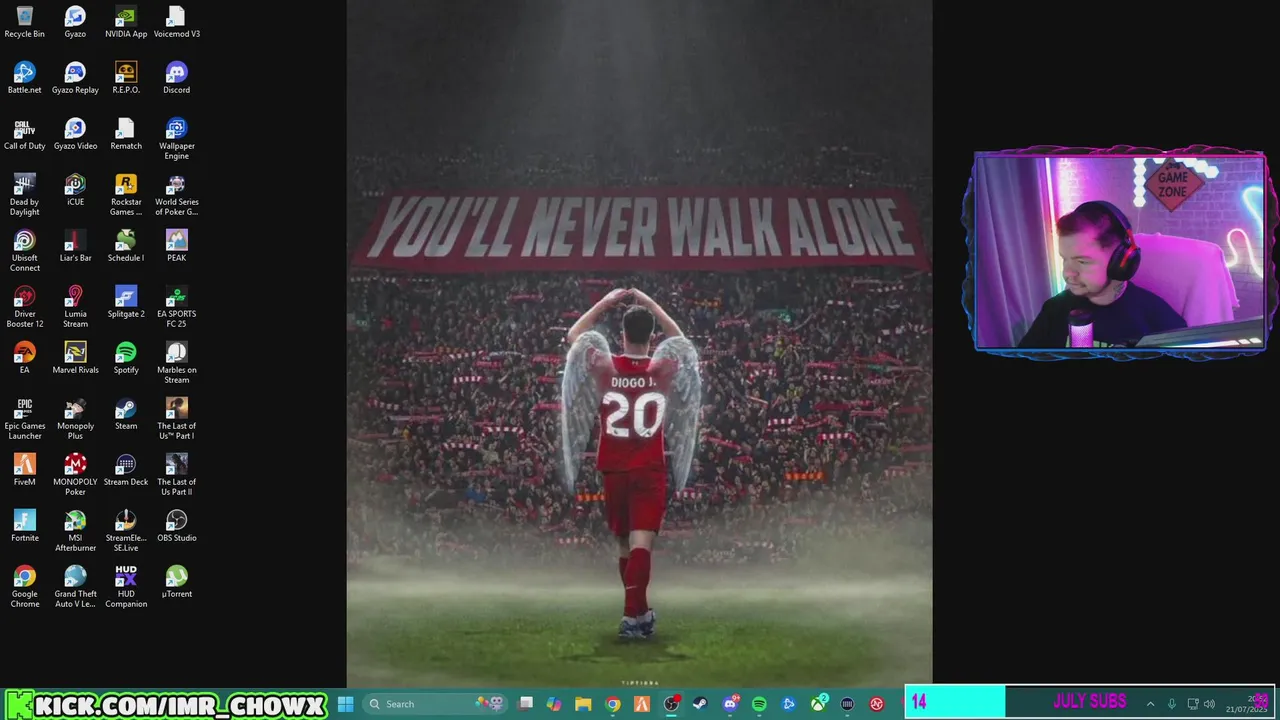Open Spotify from the taskbar
Viewport: 1280px width, 720px height.
pos(759,704)
